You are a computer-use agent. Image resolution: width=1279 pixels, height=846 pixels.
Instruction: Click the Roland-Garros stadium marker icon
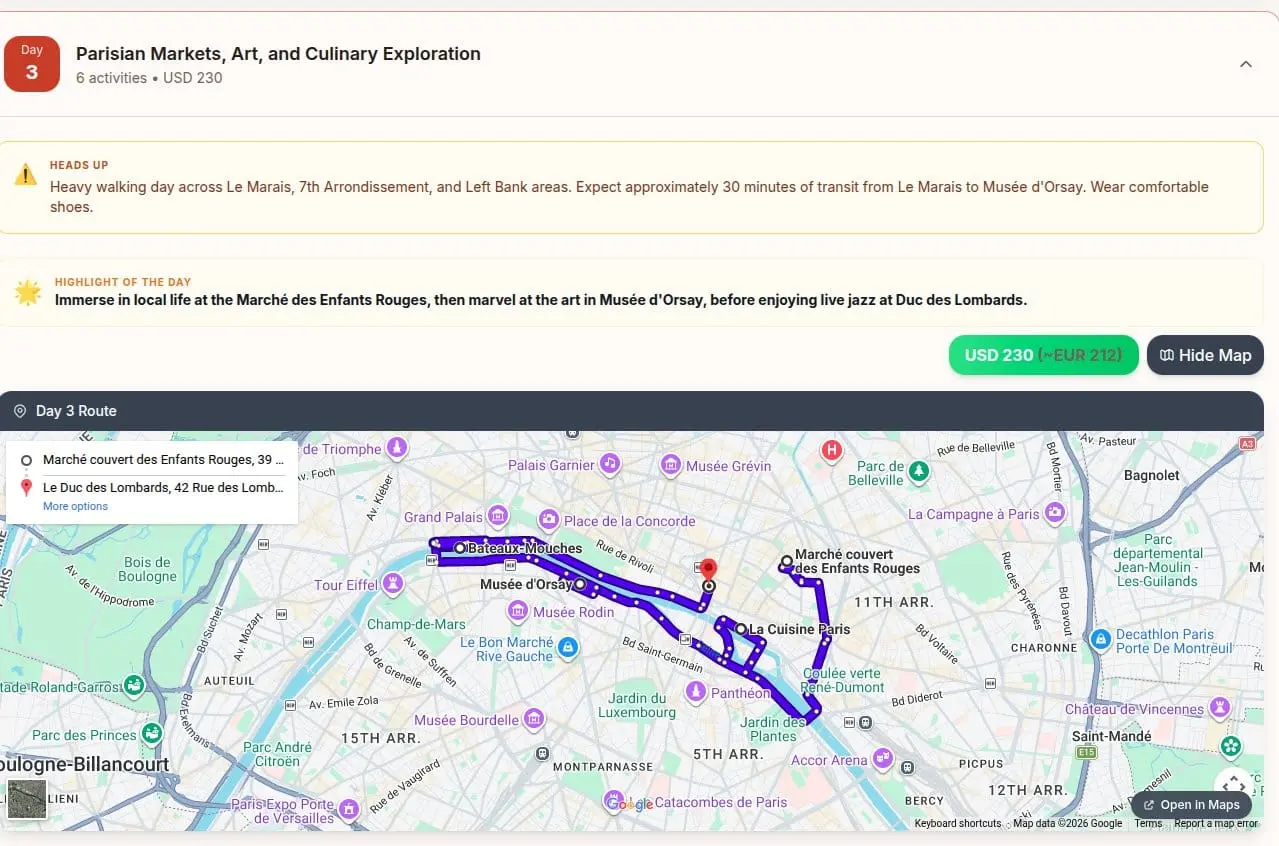133,686
